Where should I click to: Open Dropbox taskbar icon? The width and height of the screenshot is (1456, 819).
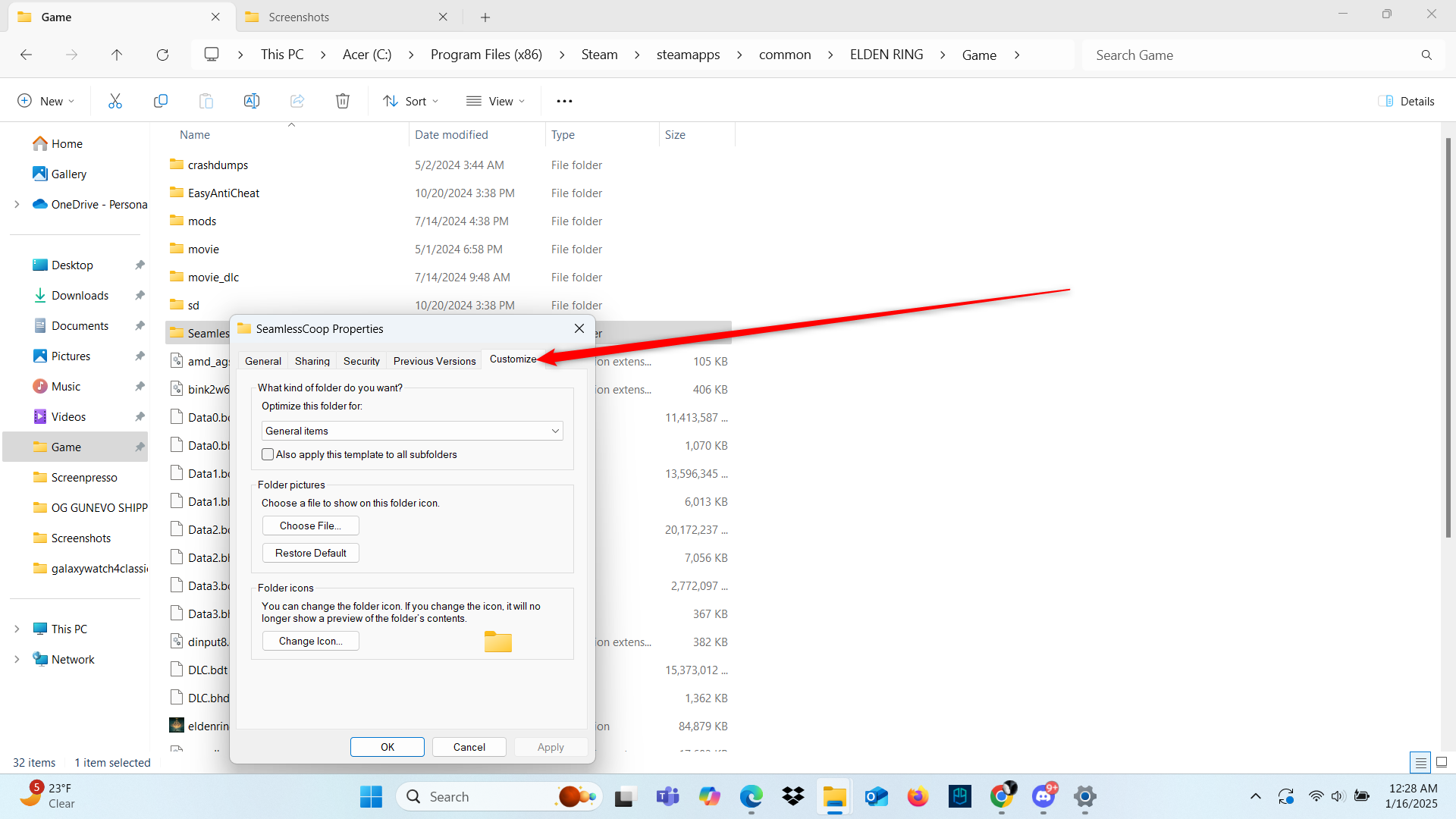pyautogui.click(x=793, y=797)
